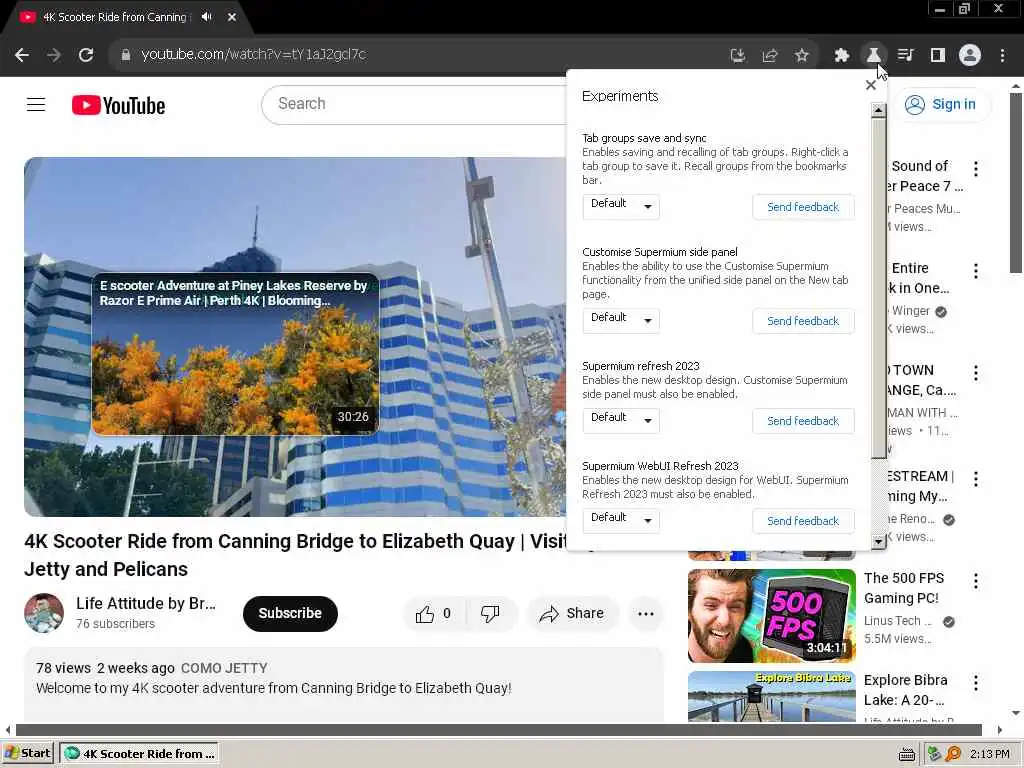Click the 2:13 PM system clock
The image size is (1024, 768).
click(989, 754)
